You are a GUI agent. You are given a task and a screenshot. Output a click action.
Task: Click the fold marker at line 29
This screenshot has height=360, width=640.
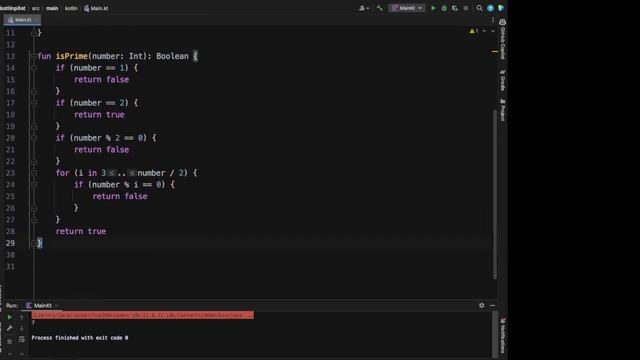[34, 243]
